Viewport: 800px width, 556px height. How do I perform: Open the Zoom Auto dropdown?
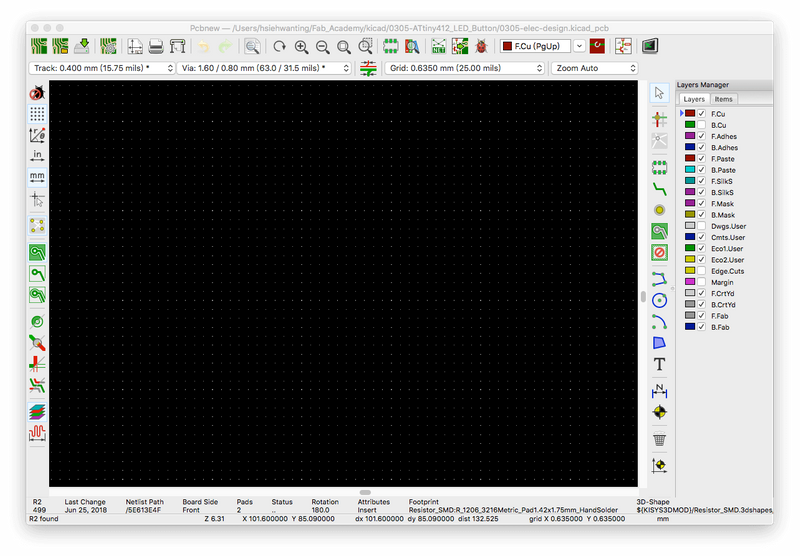pyautogui.click(x=594, y=68)
